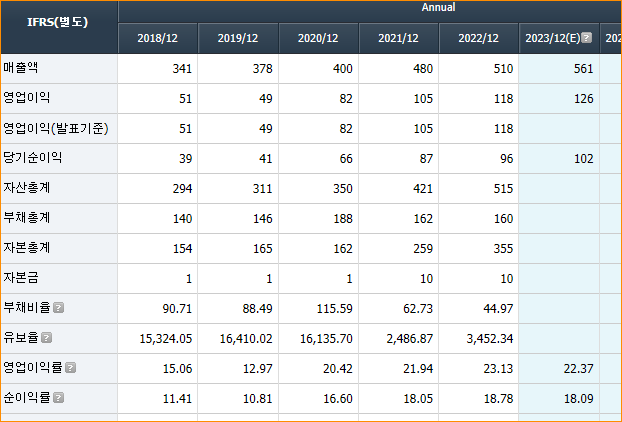Click the 부채총계 row label
Screen dimensions: 622x422
tap(27, 218)
